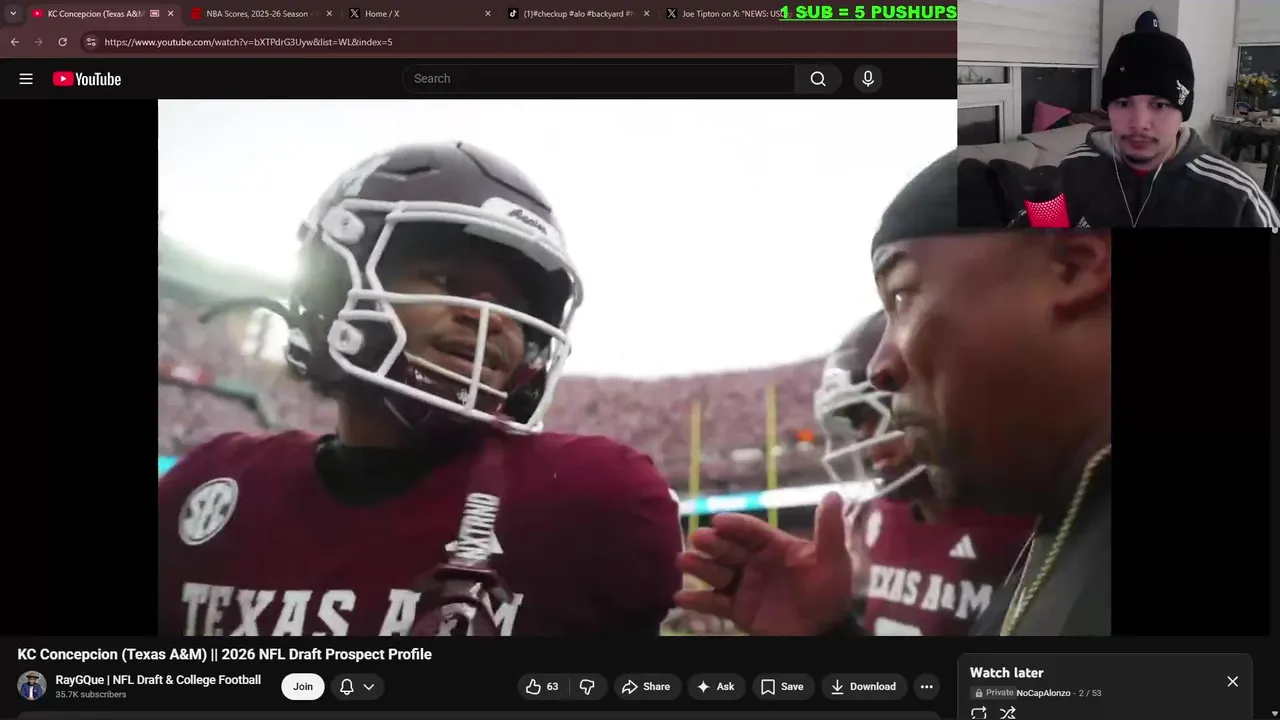The image size is (1280, 720).
Task: Click the browser forward arrow
Action: click(x=38, y=42)
